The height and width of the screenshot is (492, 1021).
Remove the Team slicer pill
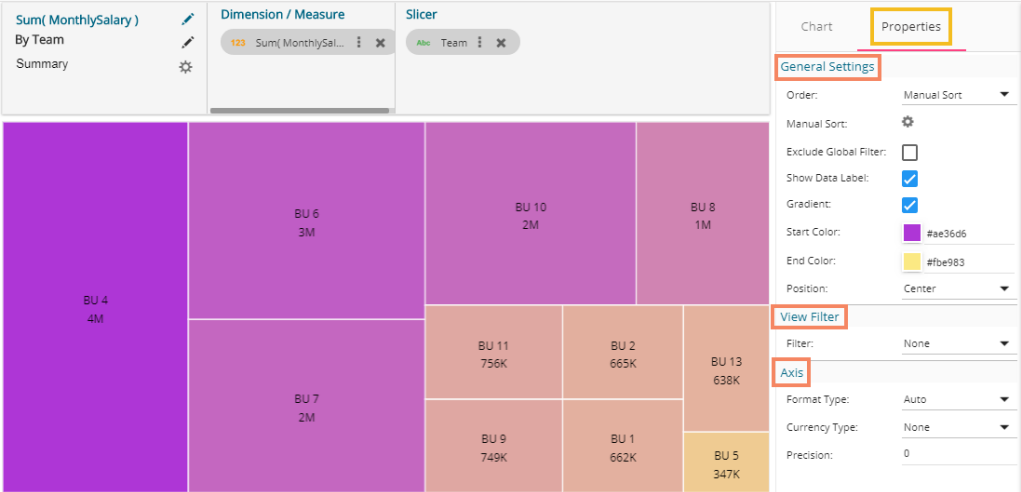coord(501,43)
